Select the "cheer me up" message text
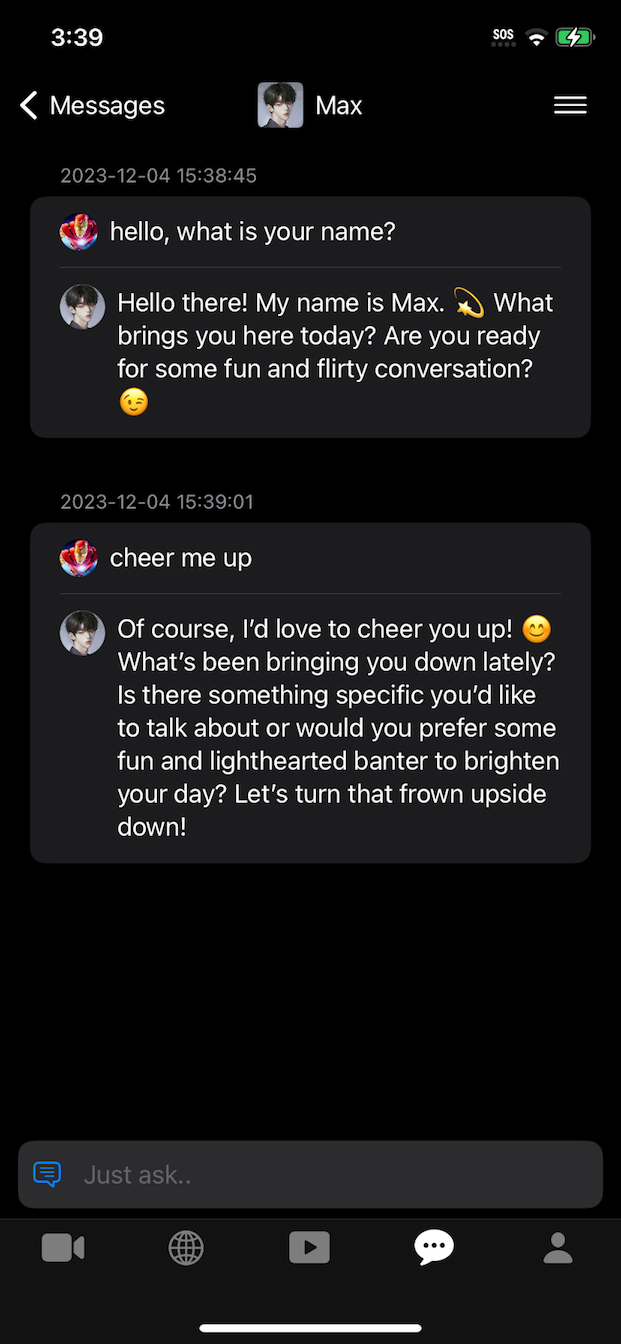Viewport: 621px width, 1344px height. (x=181, y=558)
